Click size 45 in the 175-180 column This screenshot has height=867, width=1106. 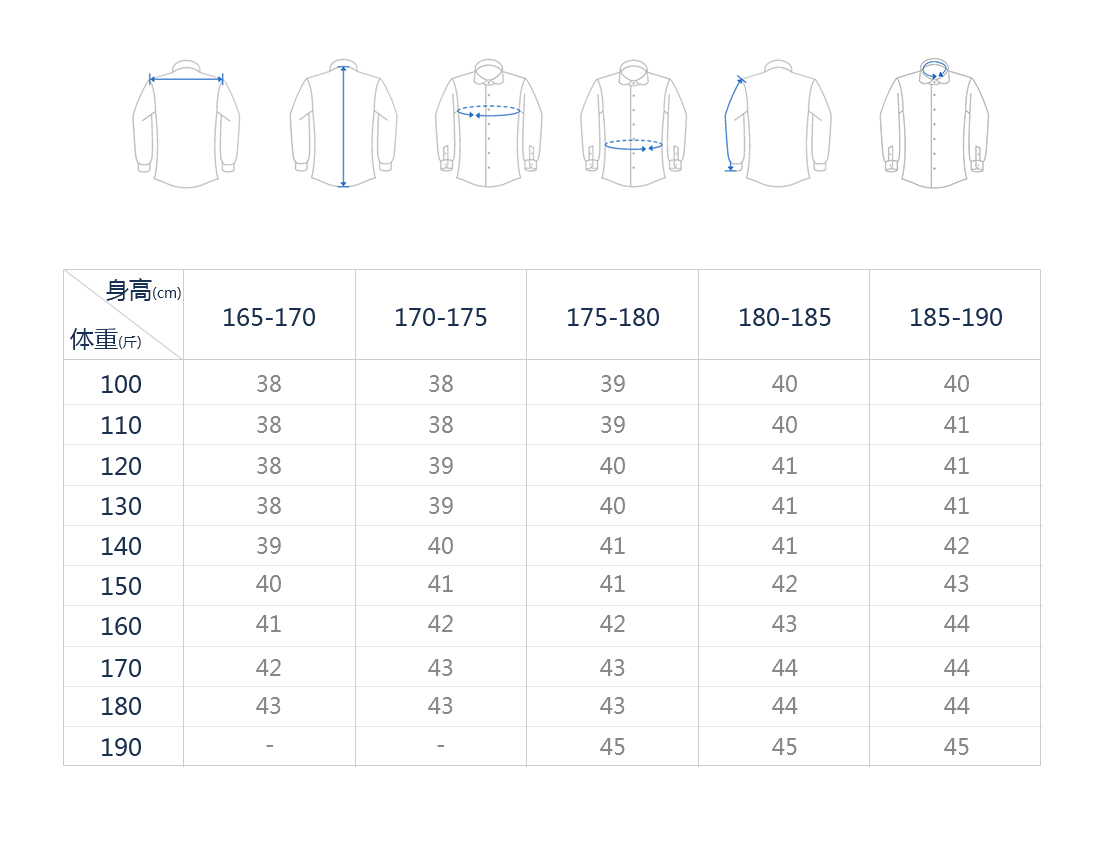[x=613, y=747]
